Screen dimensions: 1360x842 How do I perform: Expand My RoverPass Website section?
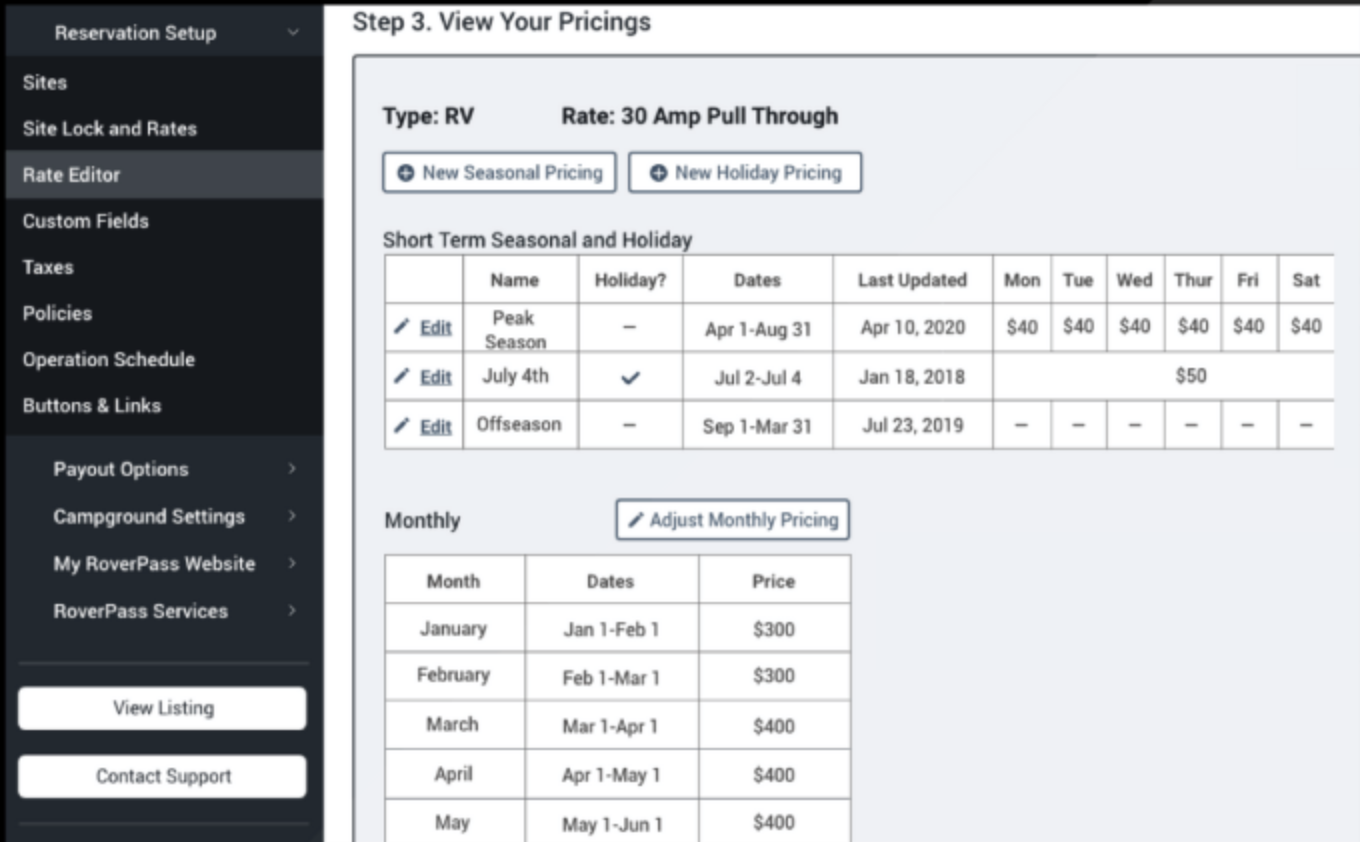click(x=292, y=564)
